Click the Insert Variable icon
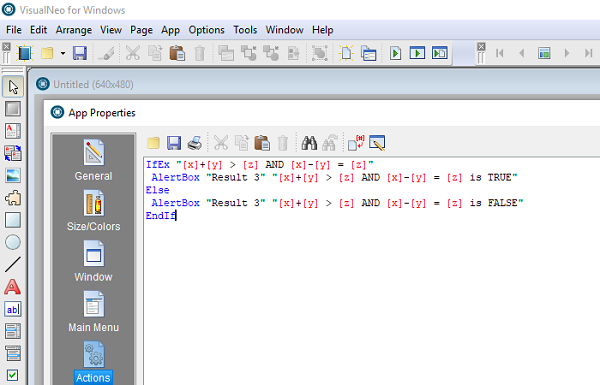Viewport: 600px width, 385px height. point(356,143)
